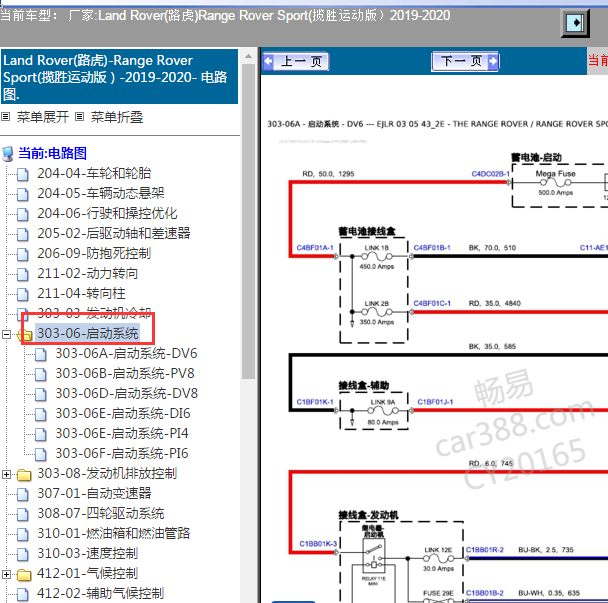This screenshot has height=603, width=608.
Task: Click page icon of 310-01-燃油箱和燃油管路
Action: click(22, 534)
